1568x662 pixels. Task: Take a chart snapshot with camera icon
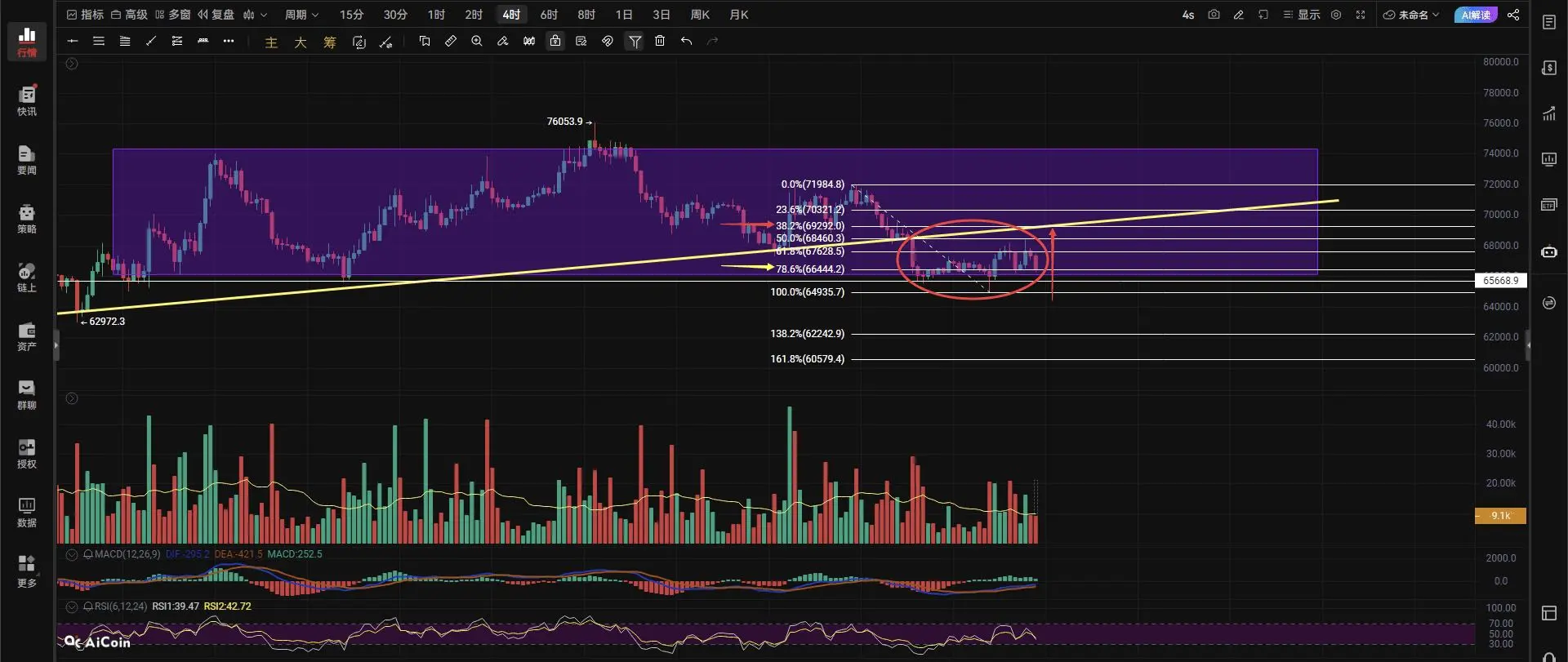[1214, 15]
